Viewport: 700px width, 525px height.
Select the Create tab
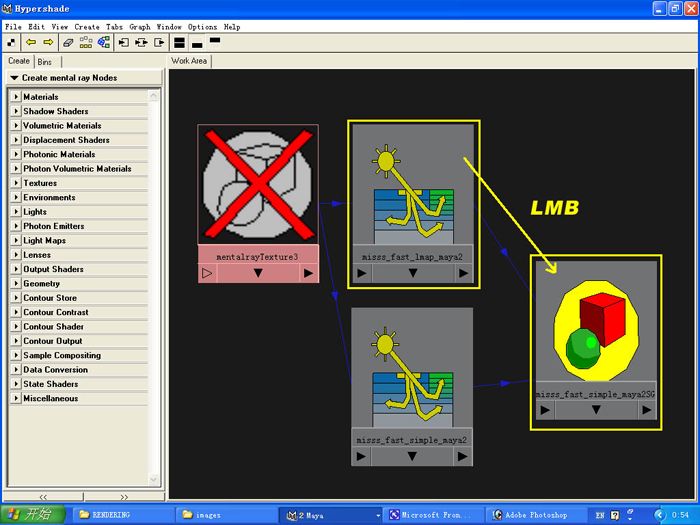[x=19, y=61]
